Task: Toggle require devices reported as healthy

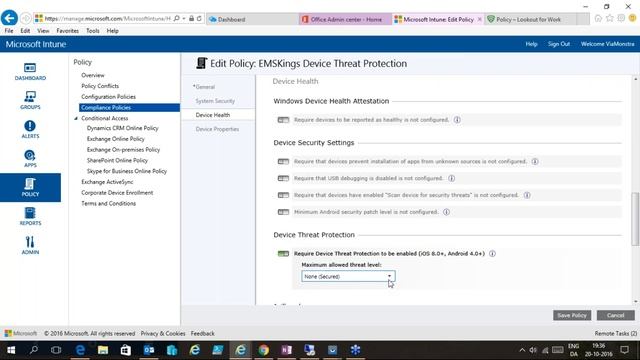Action: 283,120
